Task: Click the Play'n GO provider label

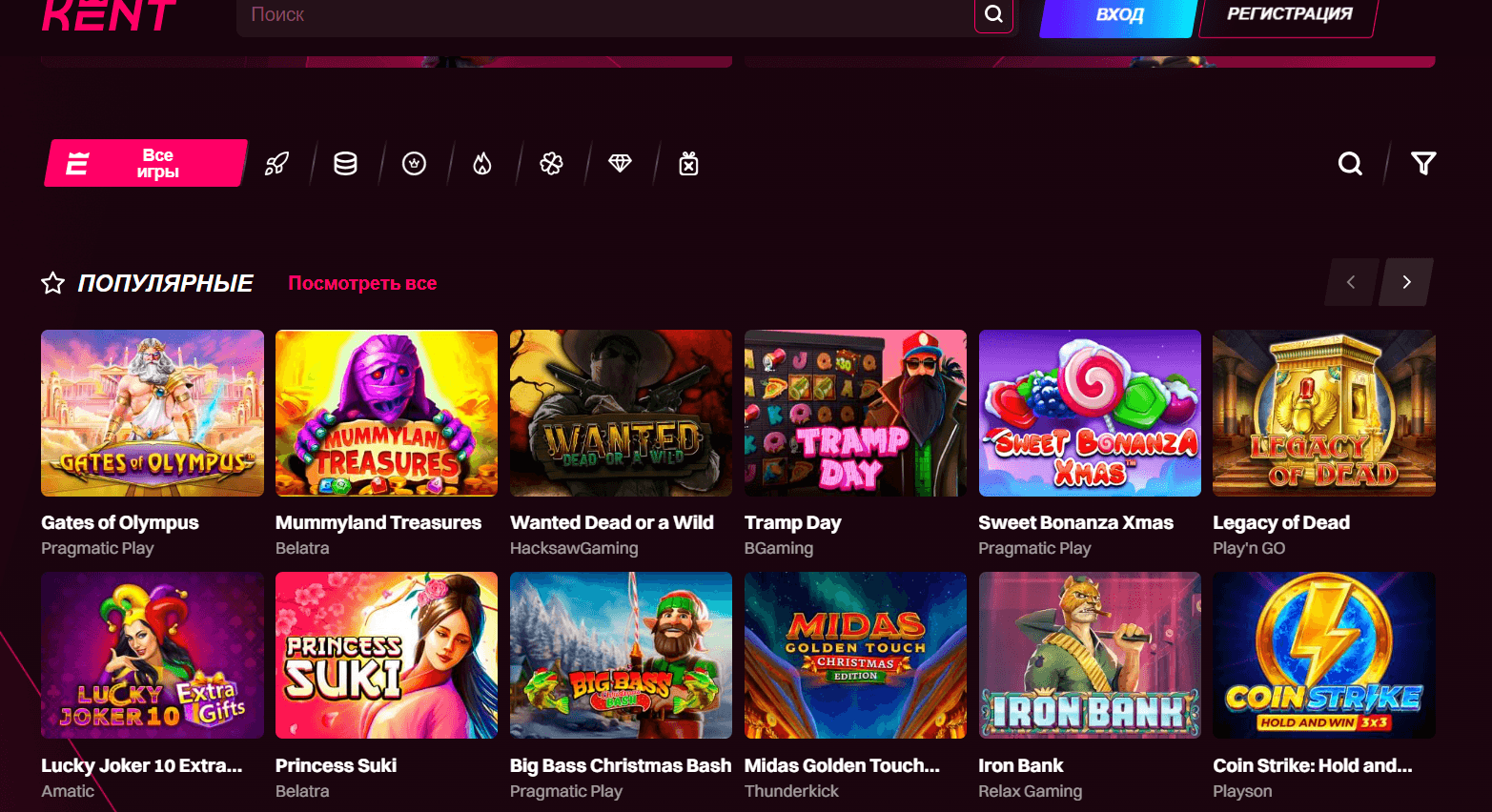Action: pyautogui.click(x=1249, y=548)
